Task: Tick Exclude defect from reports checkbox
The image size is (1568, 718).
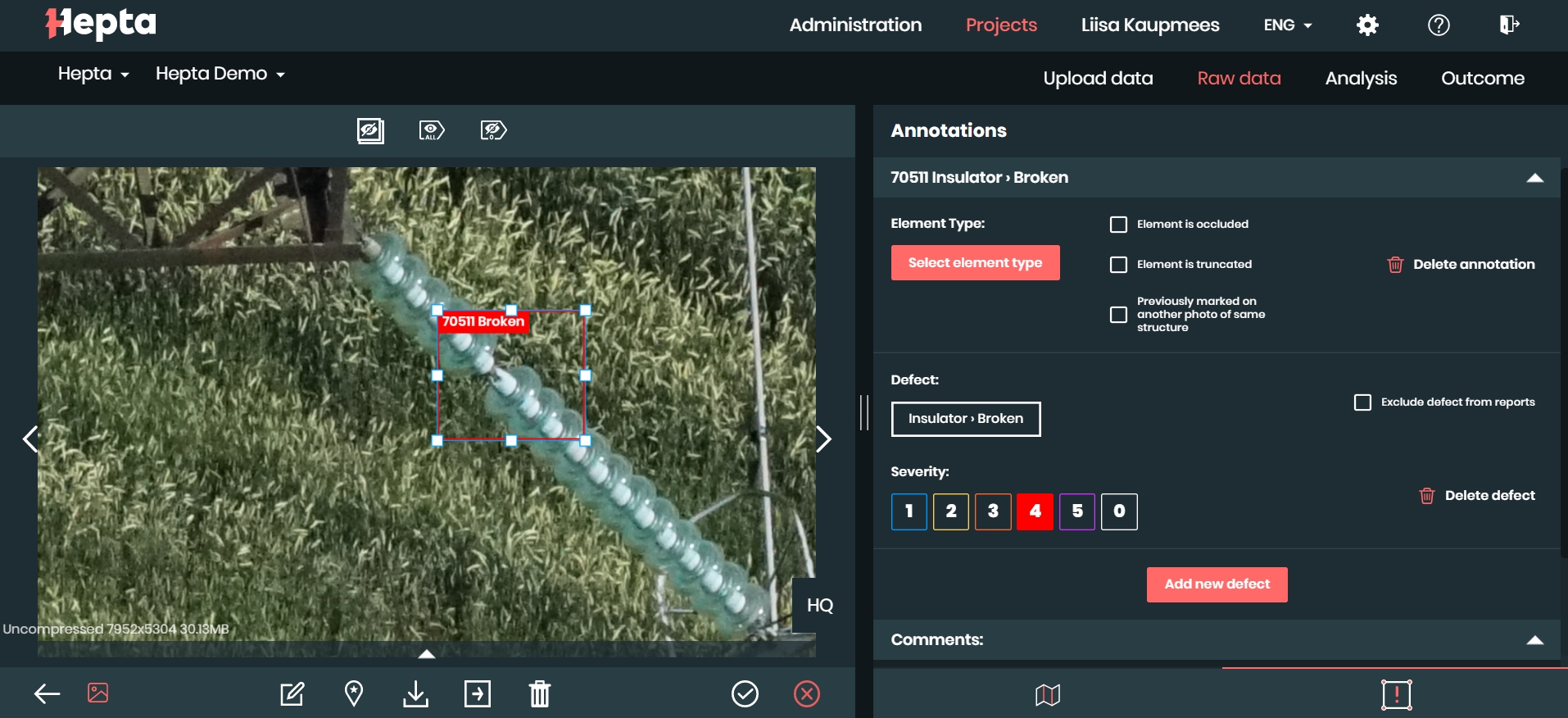Action: (1362, 402)
